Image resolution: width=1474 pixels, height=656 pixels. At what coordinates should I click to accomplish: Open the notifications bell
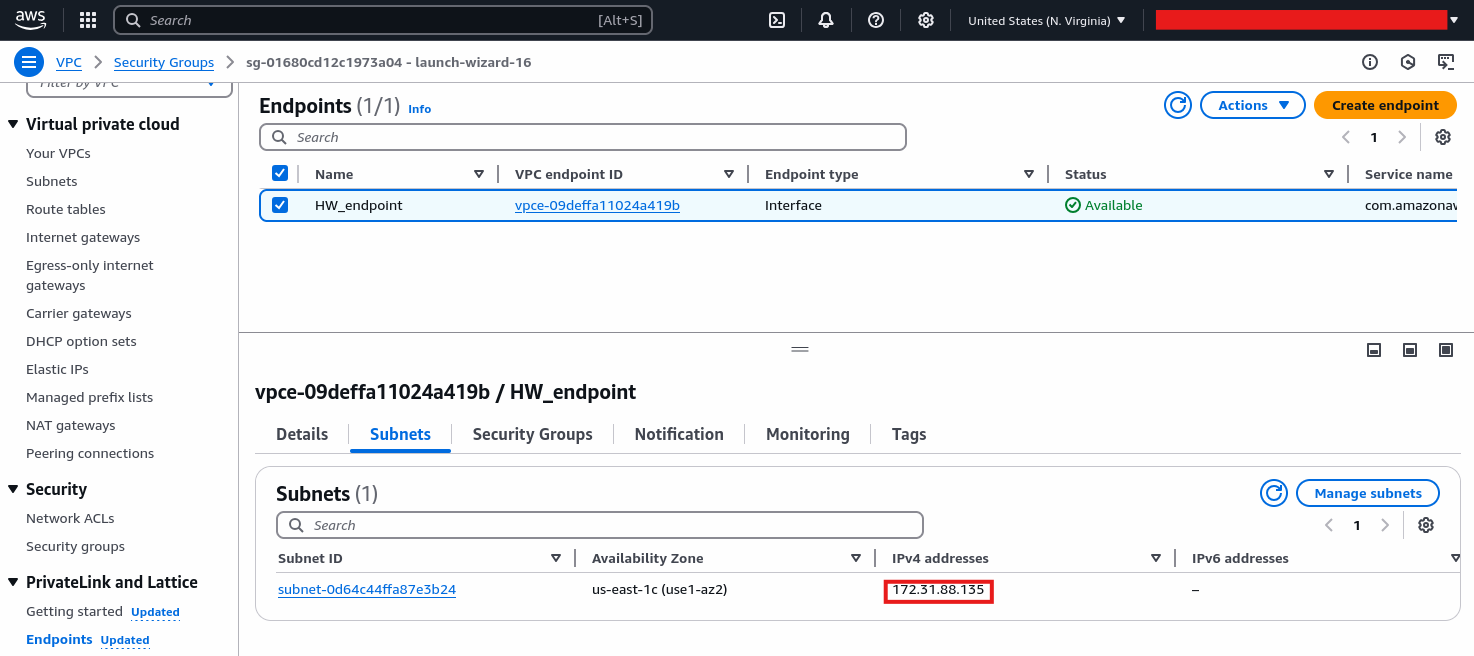pos(826,19)
